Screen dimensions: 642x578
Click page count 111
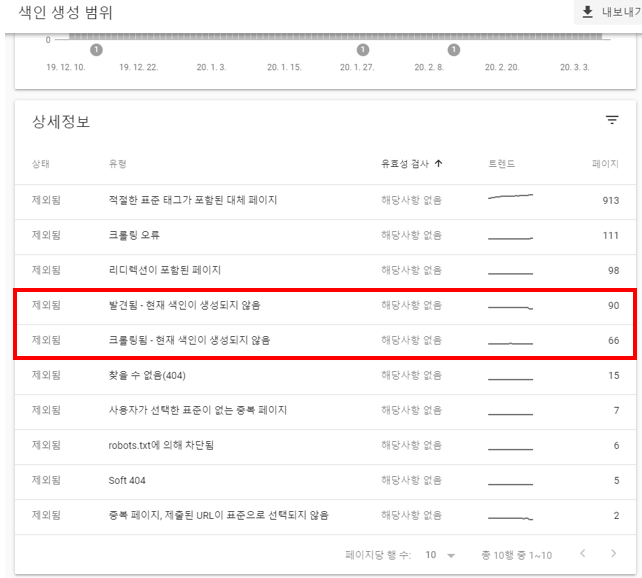[x=610, y=235]
